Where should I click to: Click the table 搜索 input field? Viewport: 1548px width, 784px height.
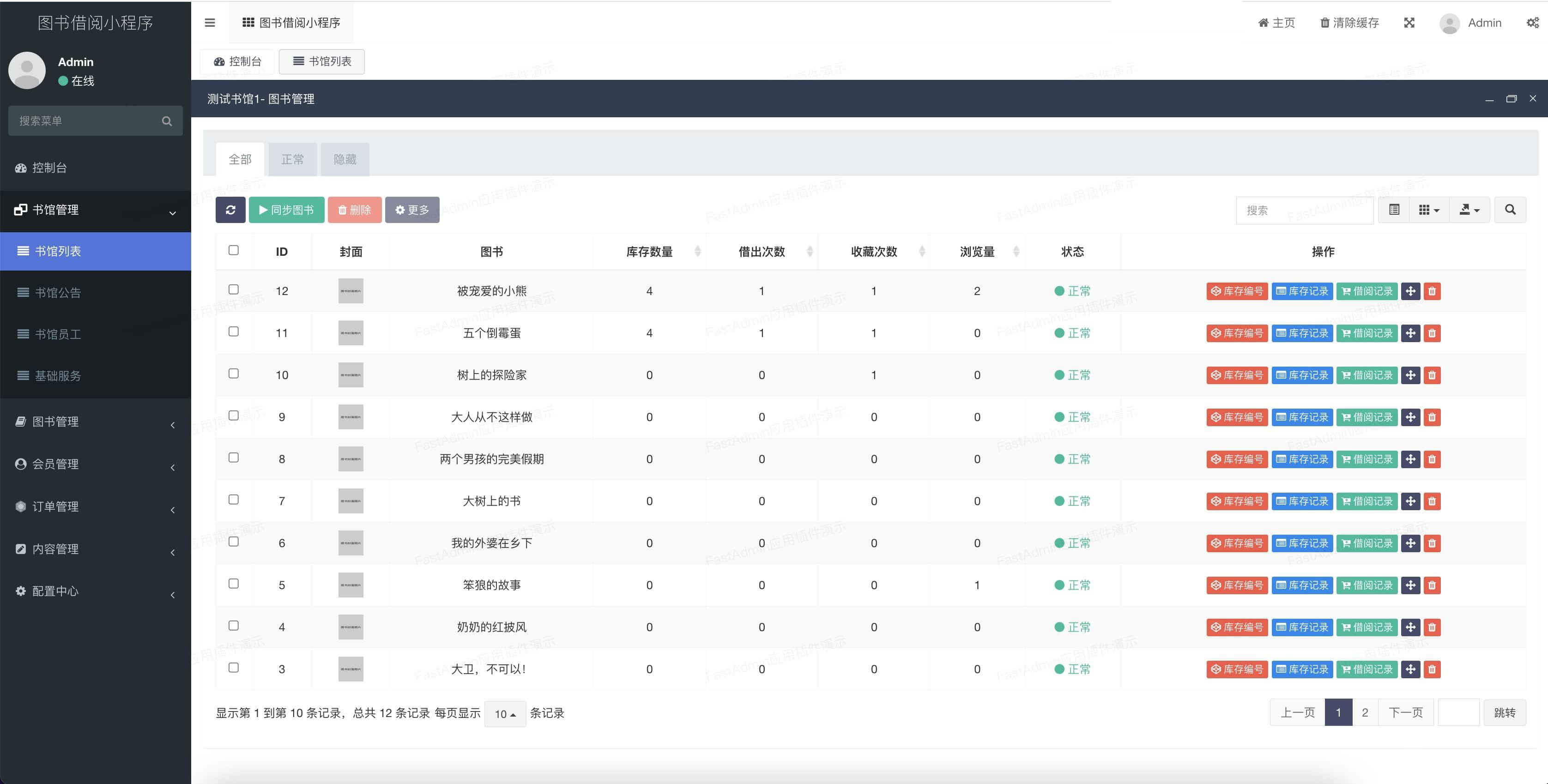(x=1304, y=210)
